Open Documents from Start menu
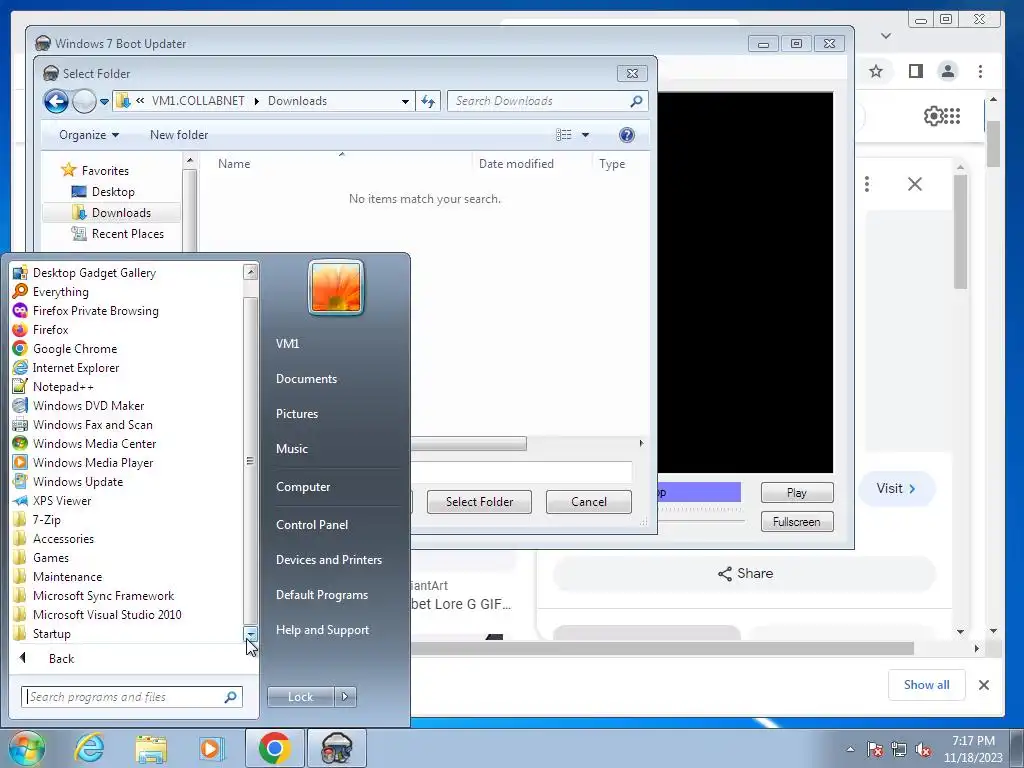The image size is (1024, 768). (306, 379)
